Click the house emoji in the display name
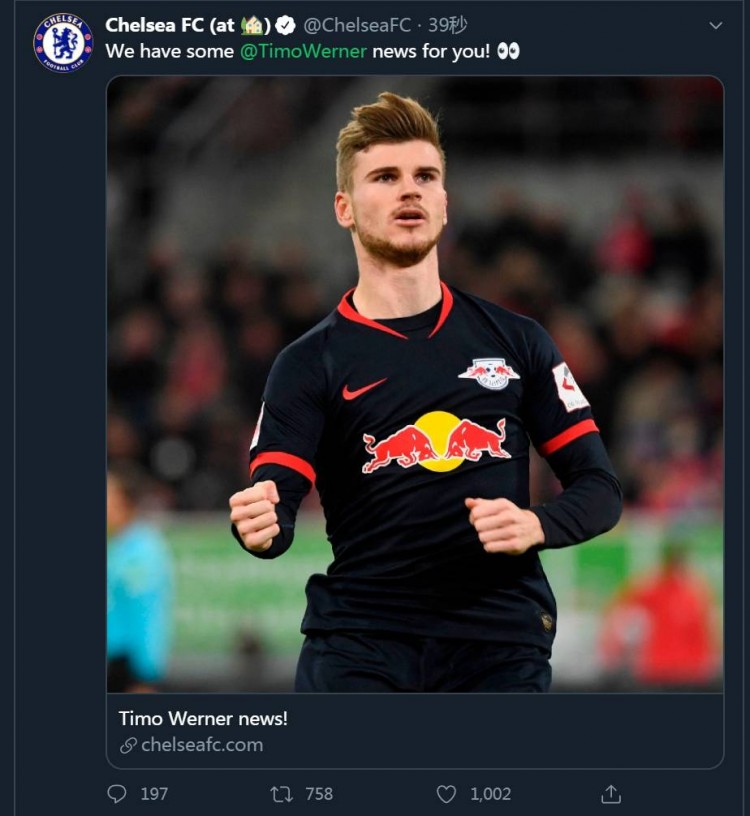 [x=252, y=26]
